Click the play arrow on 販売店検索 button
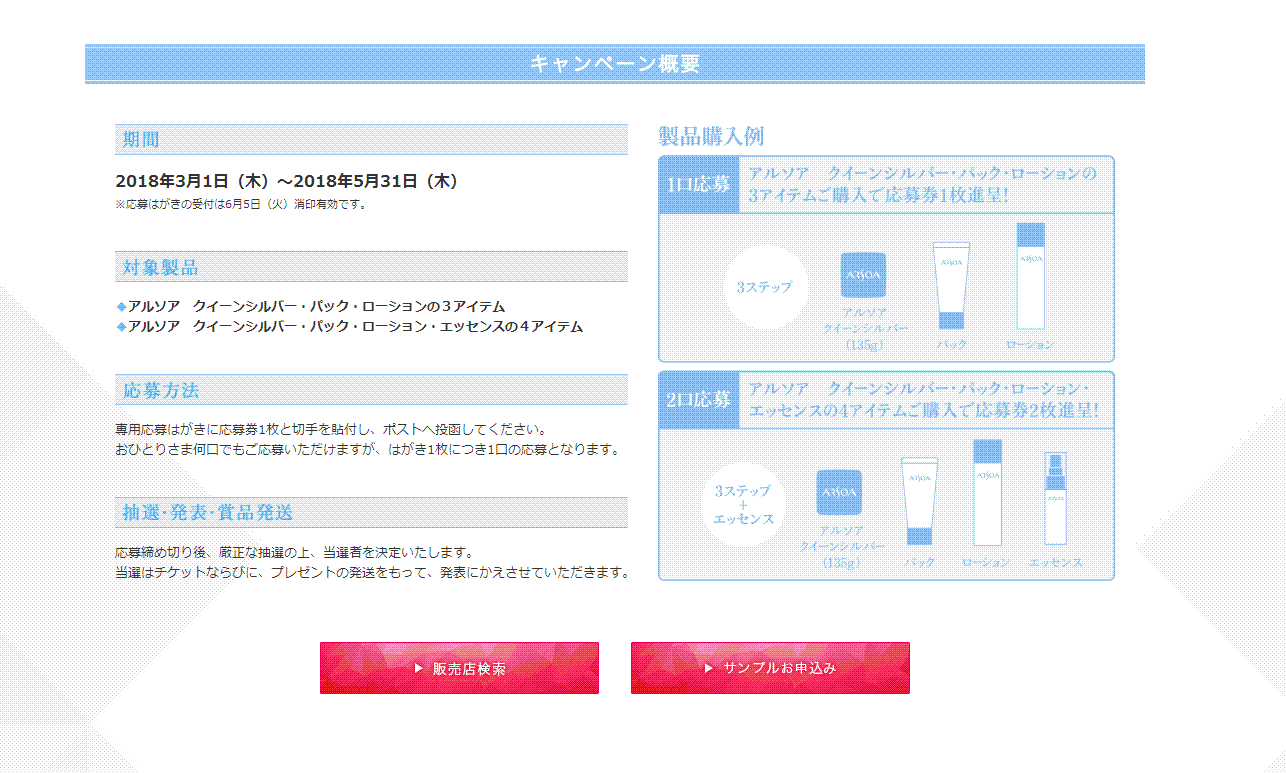This screenshot has height=773, width=1286. 419,669
